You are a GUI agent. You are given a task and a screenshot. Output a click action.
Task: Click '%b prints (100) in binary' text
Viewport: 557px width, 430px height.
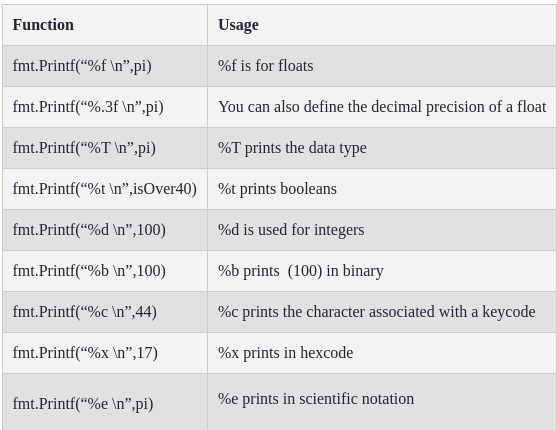(301, 271)
